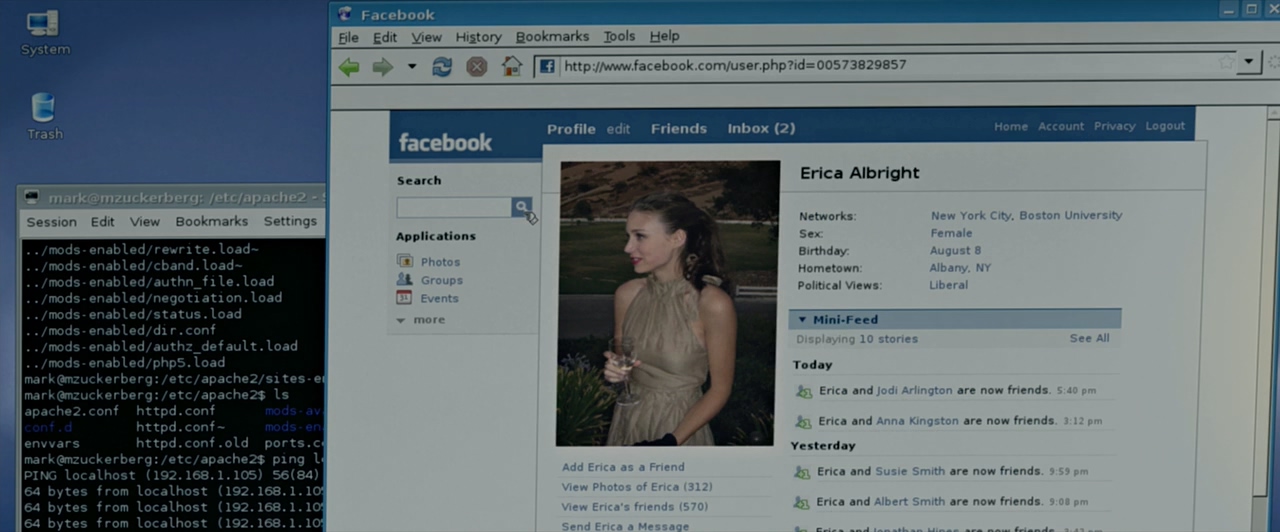Click View Photos of Erica (312)
The width and height of the screenshot is (1280, 532).
click(x=637, y=487)
